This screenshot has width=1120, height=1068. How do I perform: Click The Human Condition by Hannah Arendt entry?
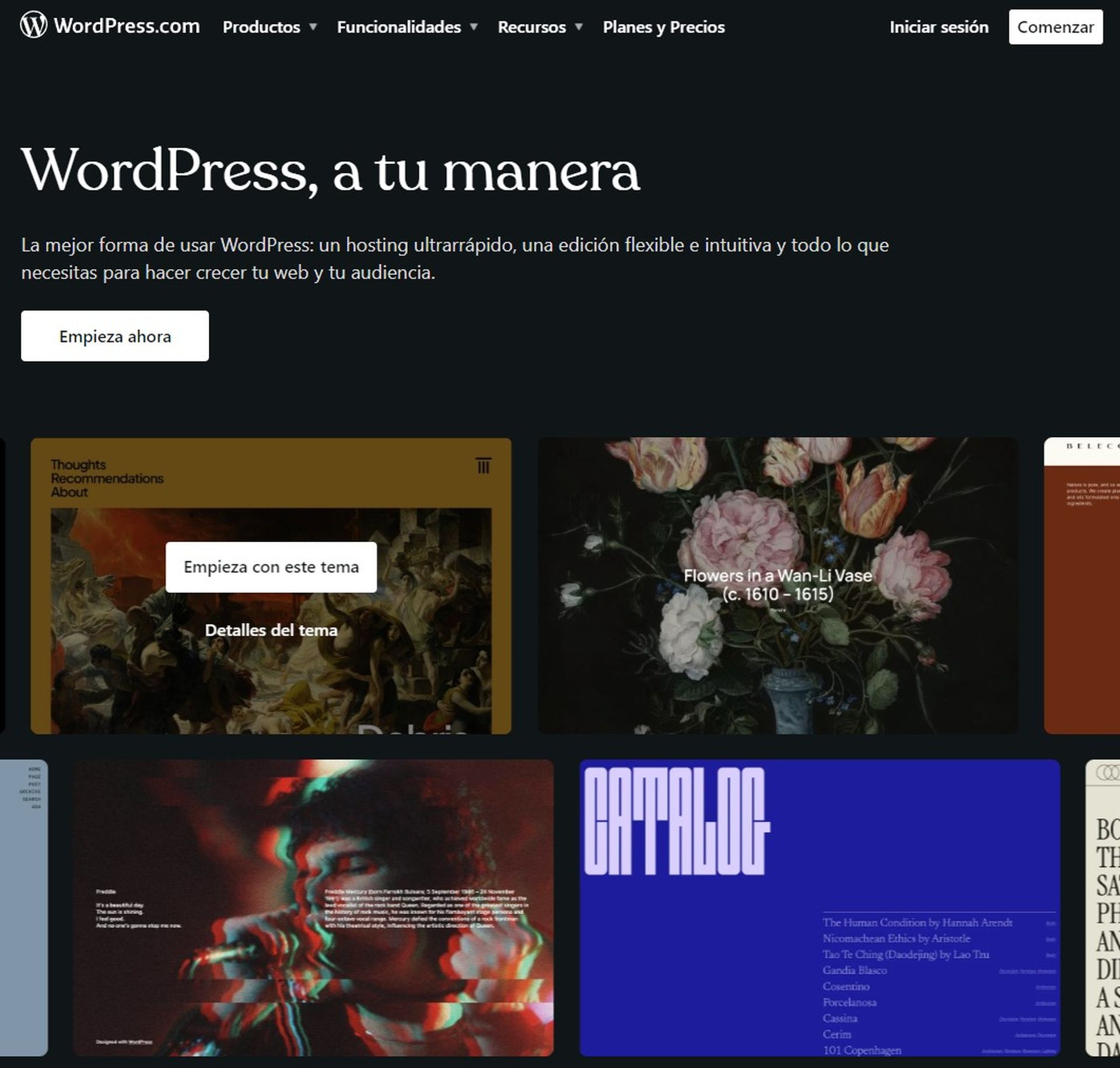point(918,923)
